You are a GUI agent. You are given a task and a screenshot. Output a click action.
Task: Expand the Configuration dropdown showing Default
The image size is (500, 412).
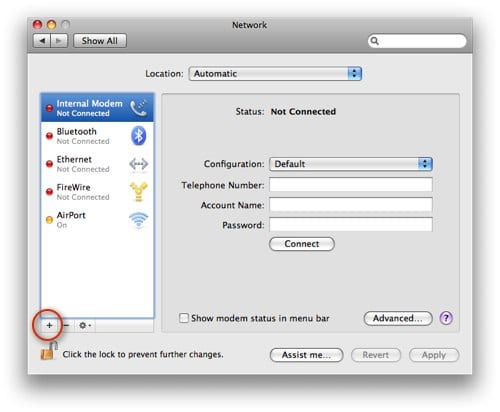pos(351,164)
